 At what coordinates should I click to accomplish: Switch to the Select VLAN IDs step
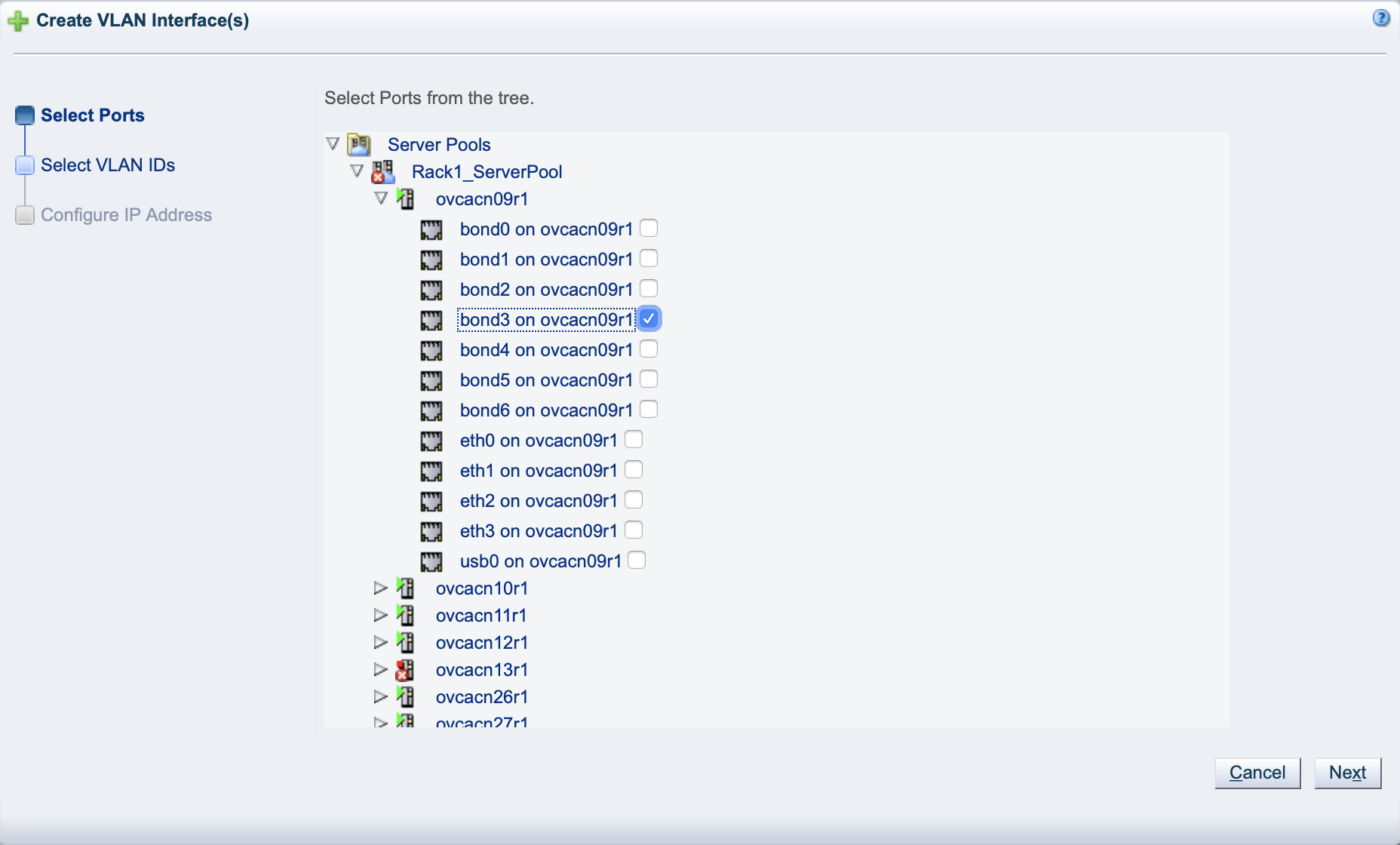coord(108,164)
